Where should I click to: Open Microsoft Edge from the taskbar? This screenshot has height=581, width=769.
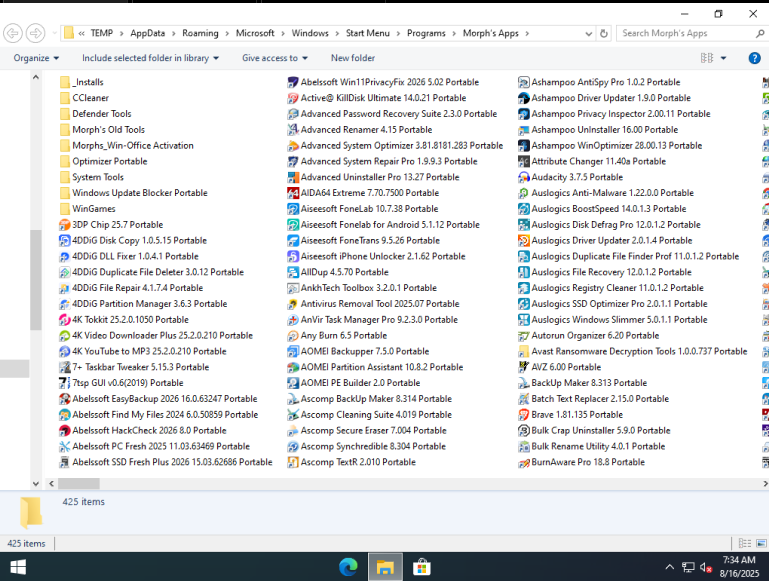pos(348,567)
